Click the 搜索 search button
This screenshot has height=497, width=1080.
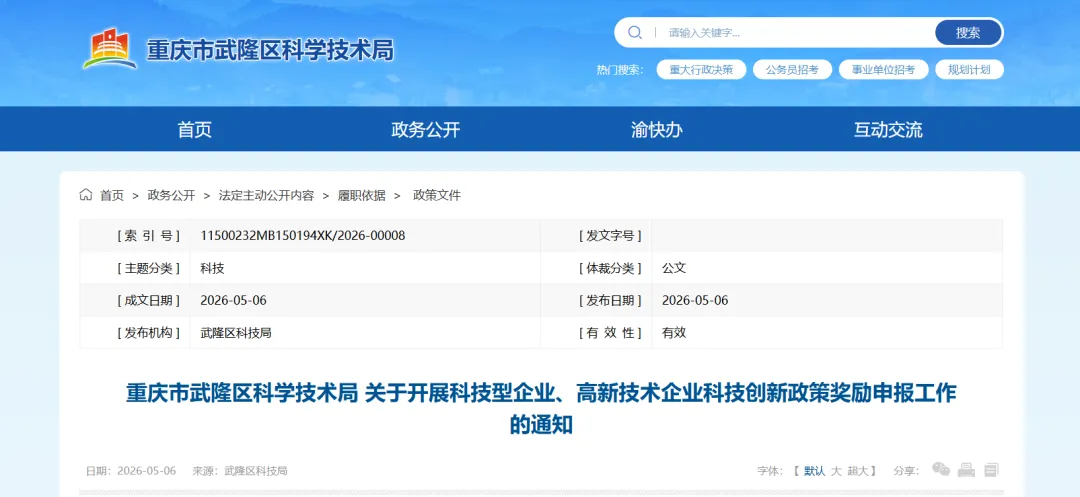click(968, 32)
